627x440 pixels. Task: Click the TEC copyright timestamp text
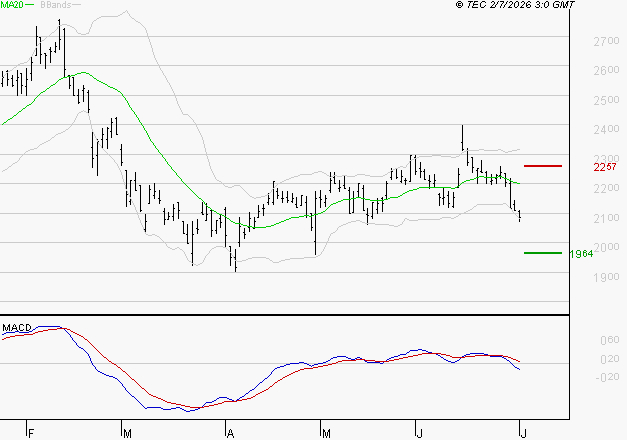[515, 4]
